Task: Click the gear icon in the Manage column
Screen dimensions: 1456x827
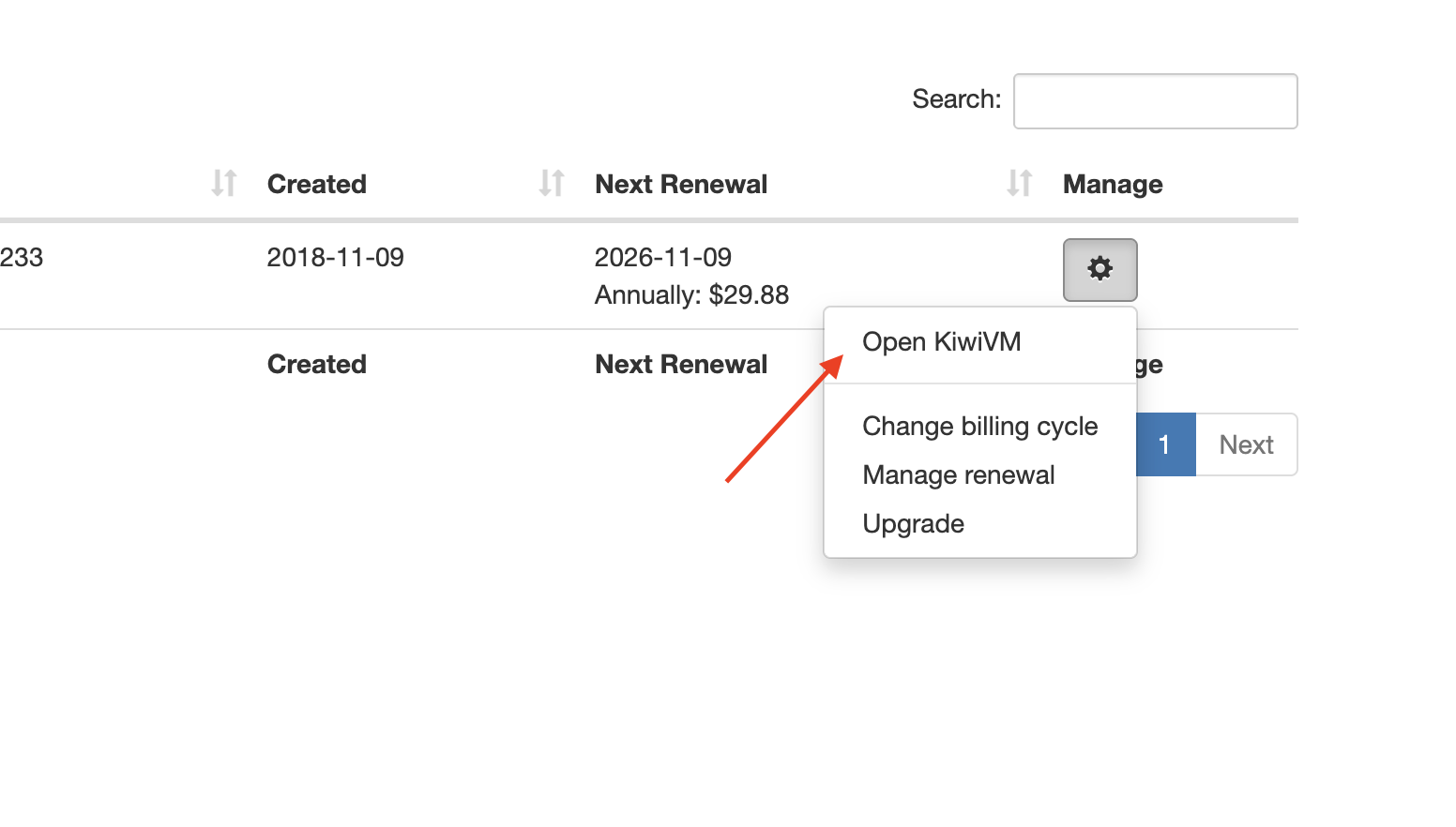Action: tap(1100, 270)
